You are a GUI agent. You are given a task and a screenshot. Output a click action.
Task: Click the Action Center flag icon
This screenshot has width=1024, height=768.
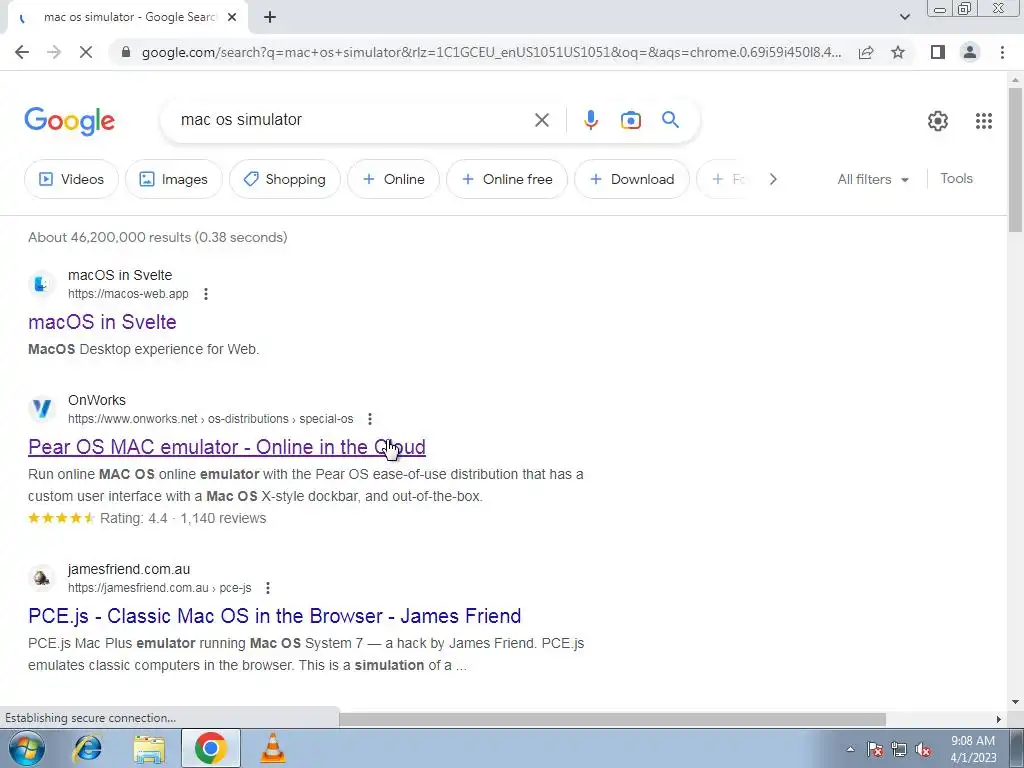[875, 749]
